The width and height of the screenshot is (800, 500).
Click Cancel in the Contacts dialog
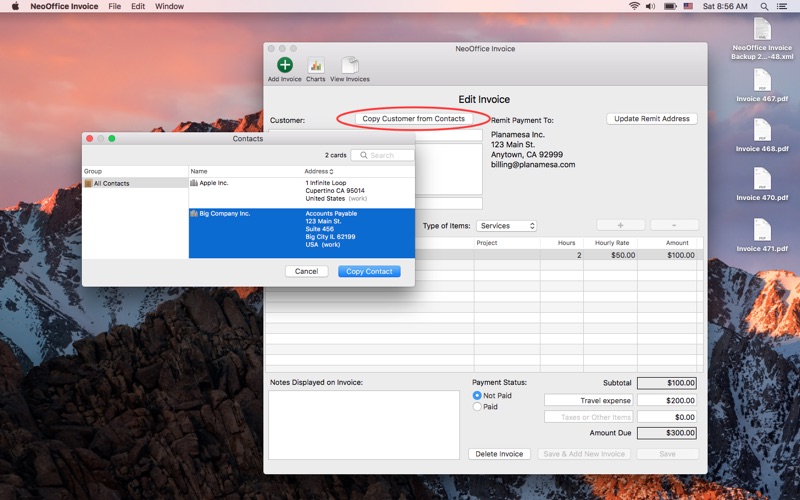click(306, 271)
